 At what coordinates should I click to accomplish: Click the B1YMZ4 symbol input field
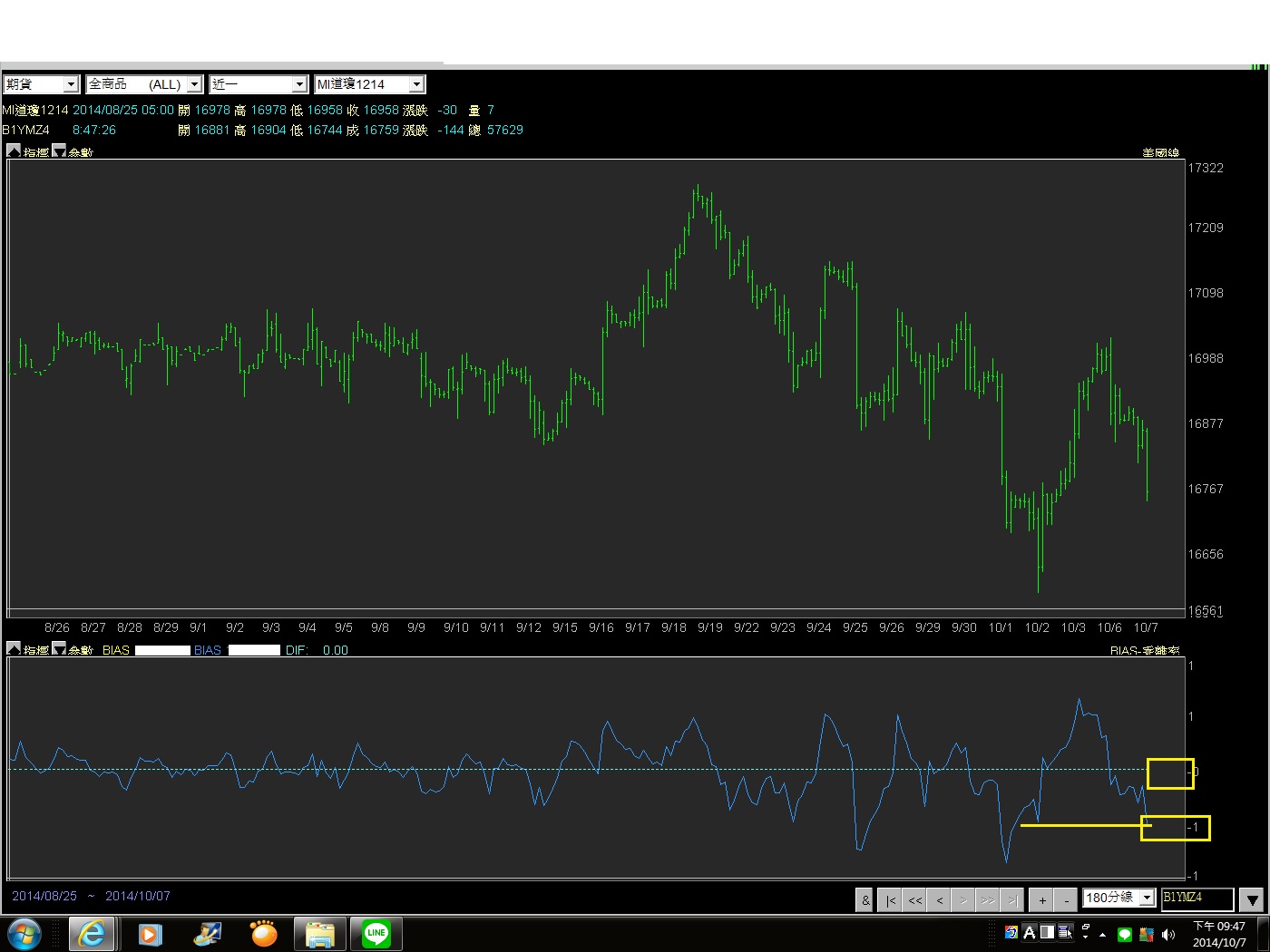1197,899
